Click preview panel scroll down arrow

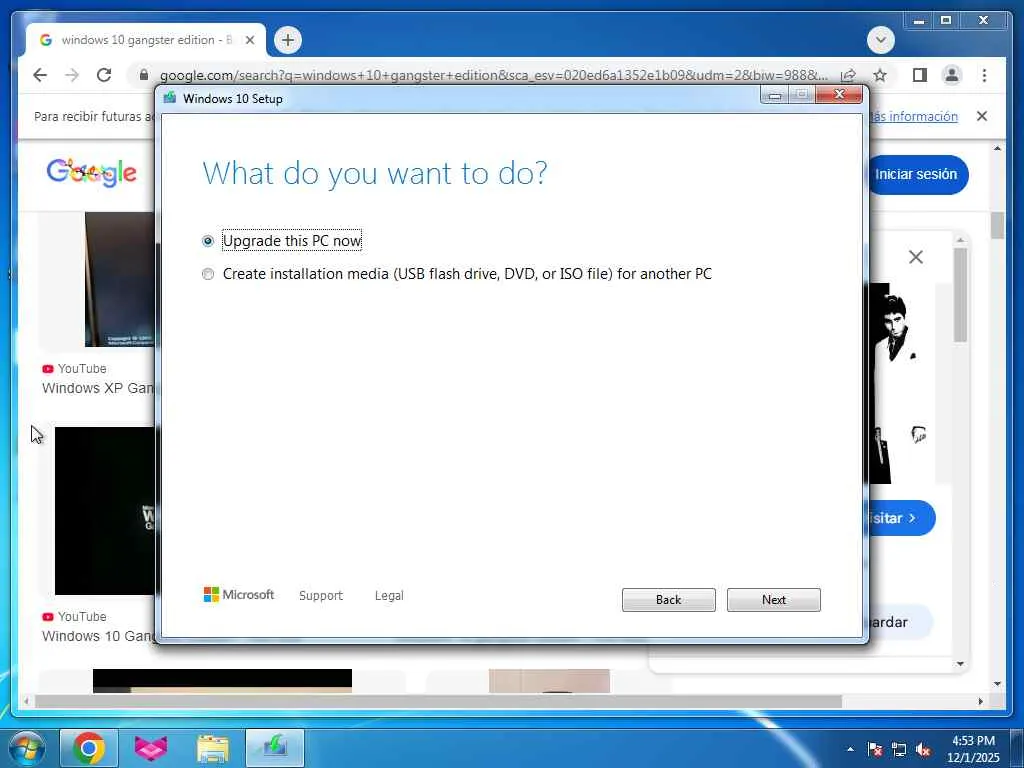(959, 664)
